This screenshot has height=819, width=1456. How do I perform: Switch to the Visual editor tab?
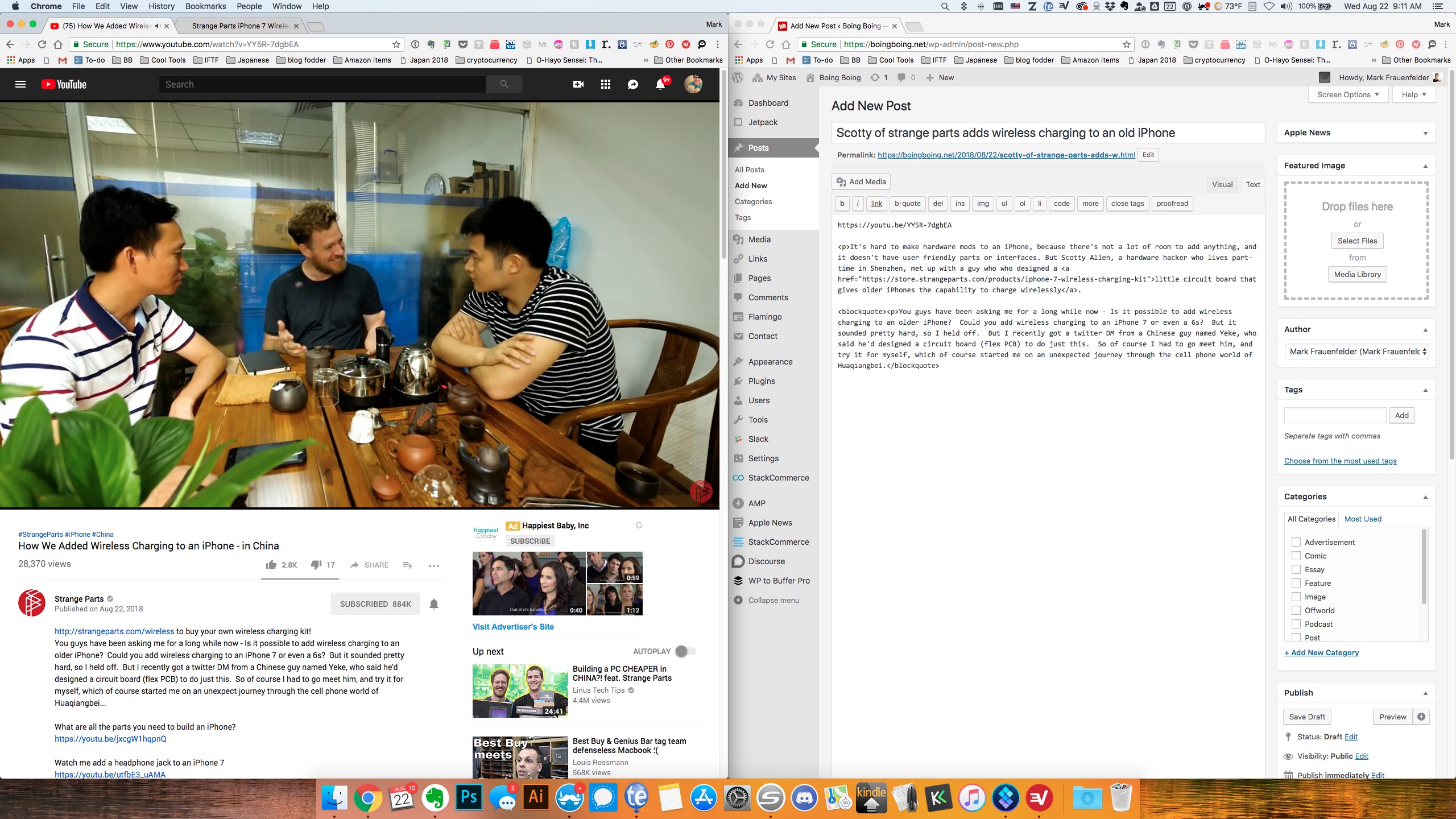[1222, 184]
